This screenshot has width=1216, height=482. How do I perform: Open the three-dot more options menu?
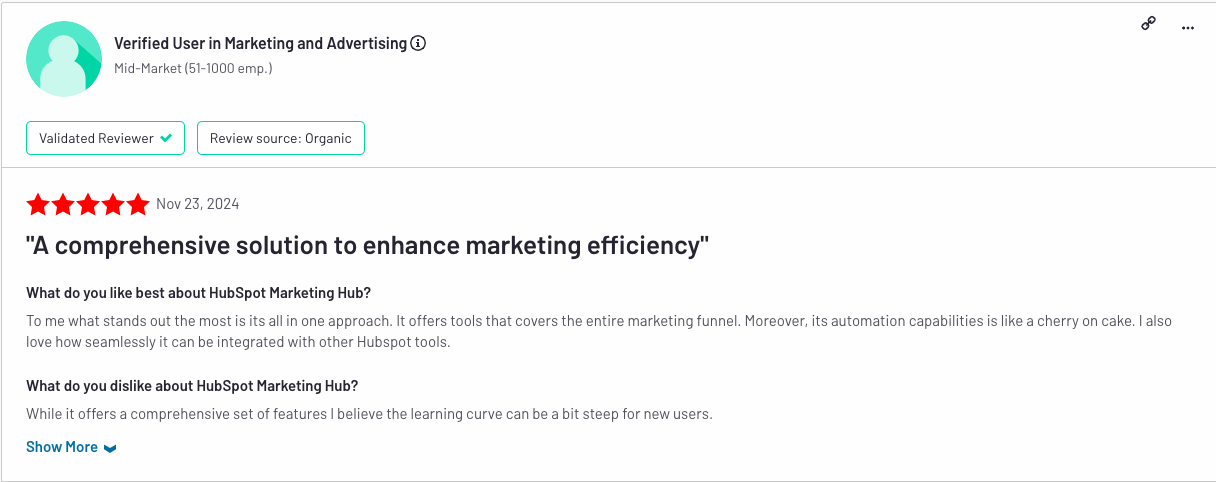pos(1188,28)
